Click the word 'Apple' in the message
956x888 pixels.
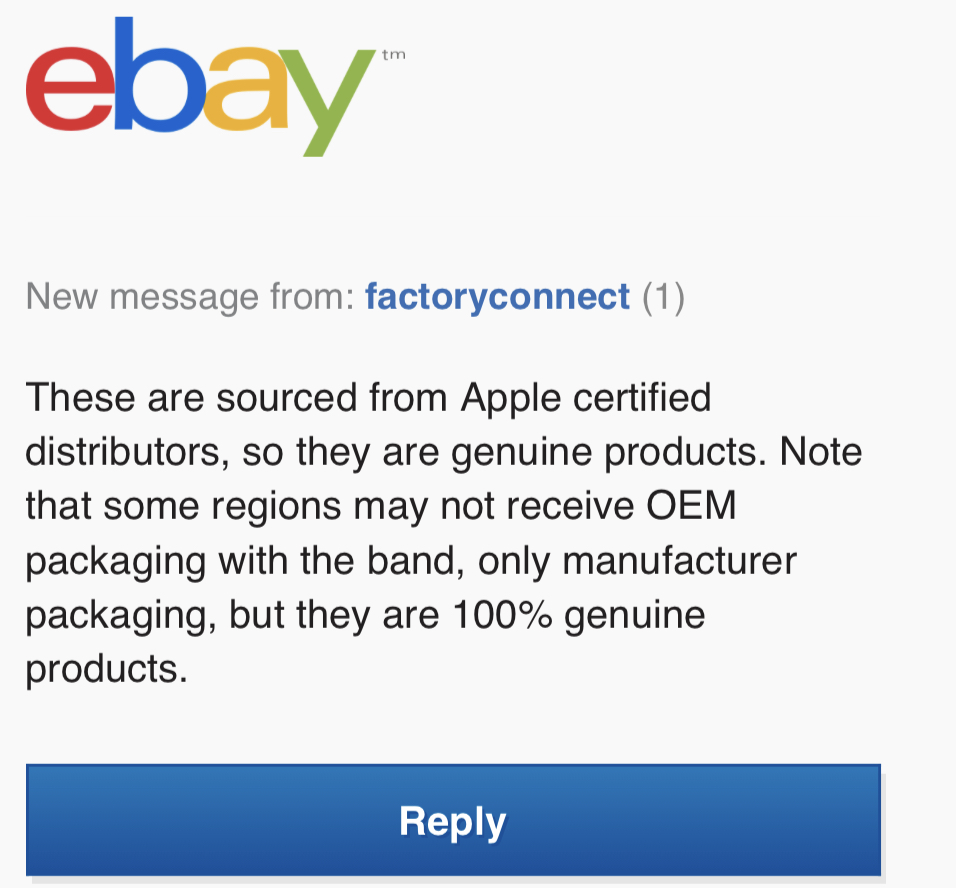(510, 400)
